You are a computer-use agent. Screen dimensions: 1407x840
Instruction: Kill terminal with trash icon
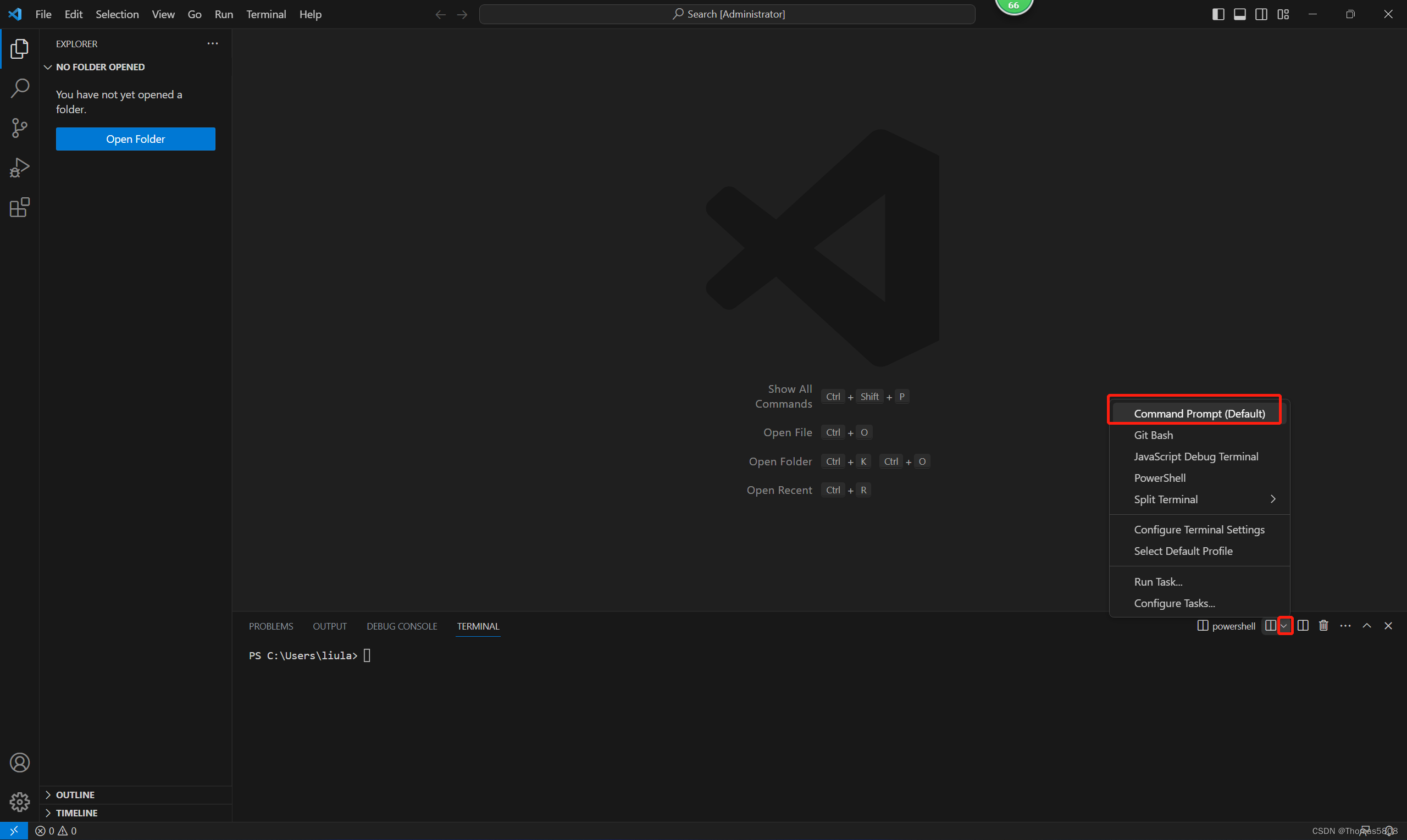tap(1323, 626)
